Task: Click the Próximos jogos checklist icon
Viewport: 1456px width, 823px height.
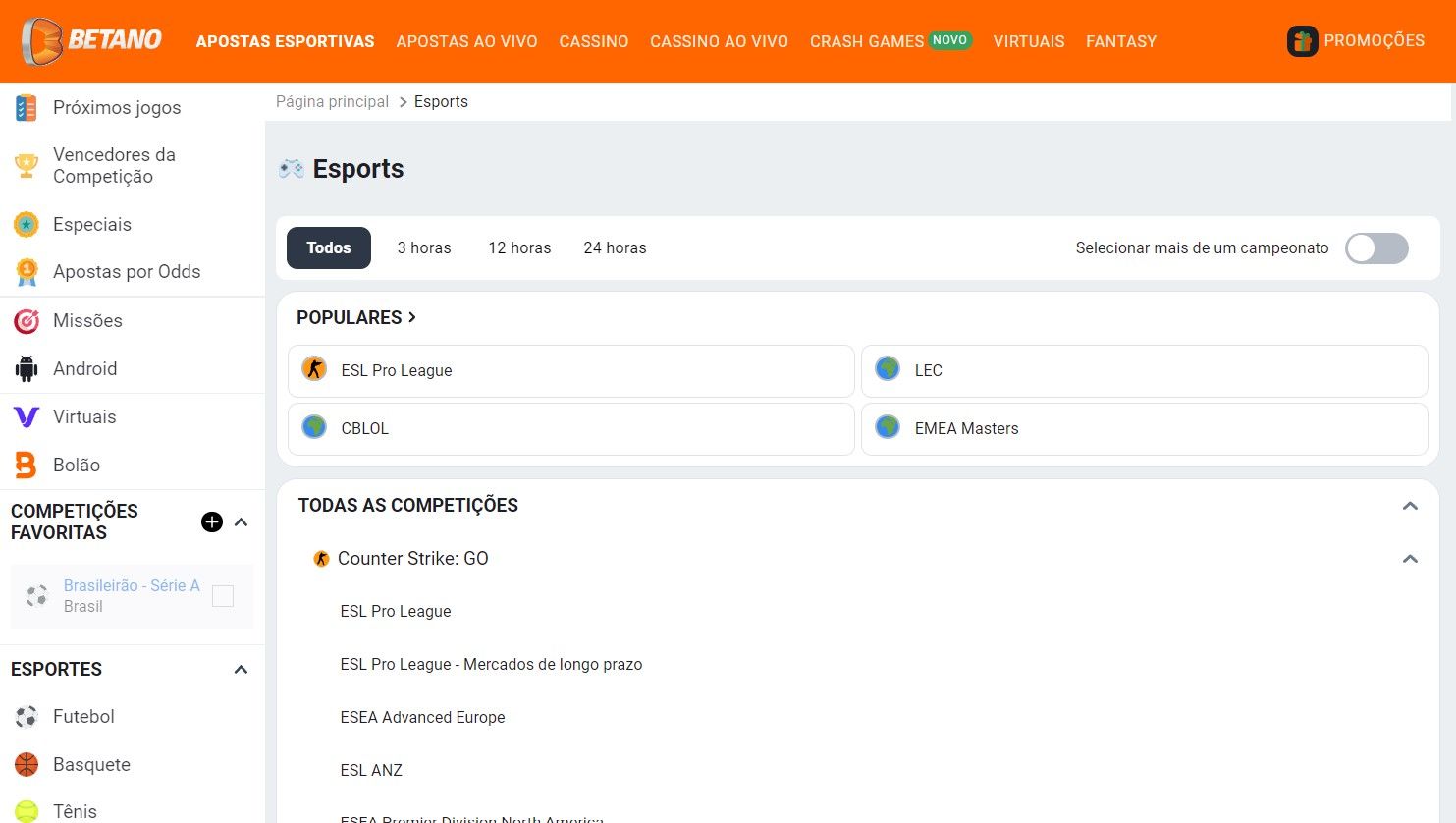Action: pyautogui.click(x=27, y=108)
